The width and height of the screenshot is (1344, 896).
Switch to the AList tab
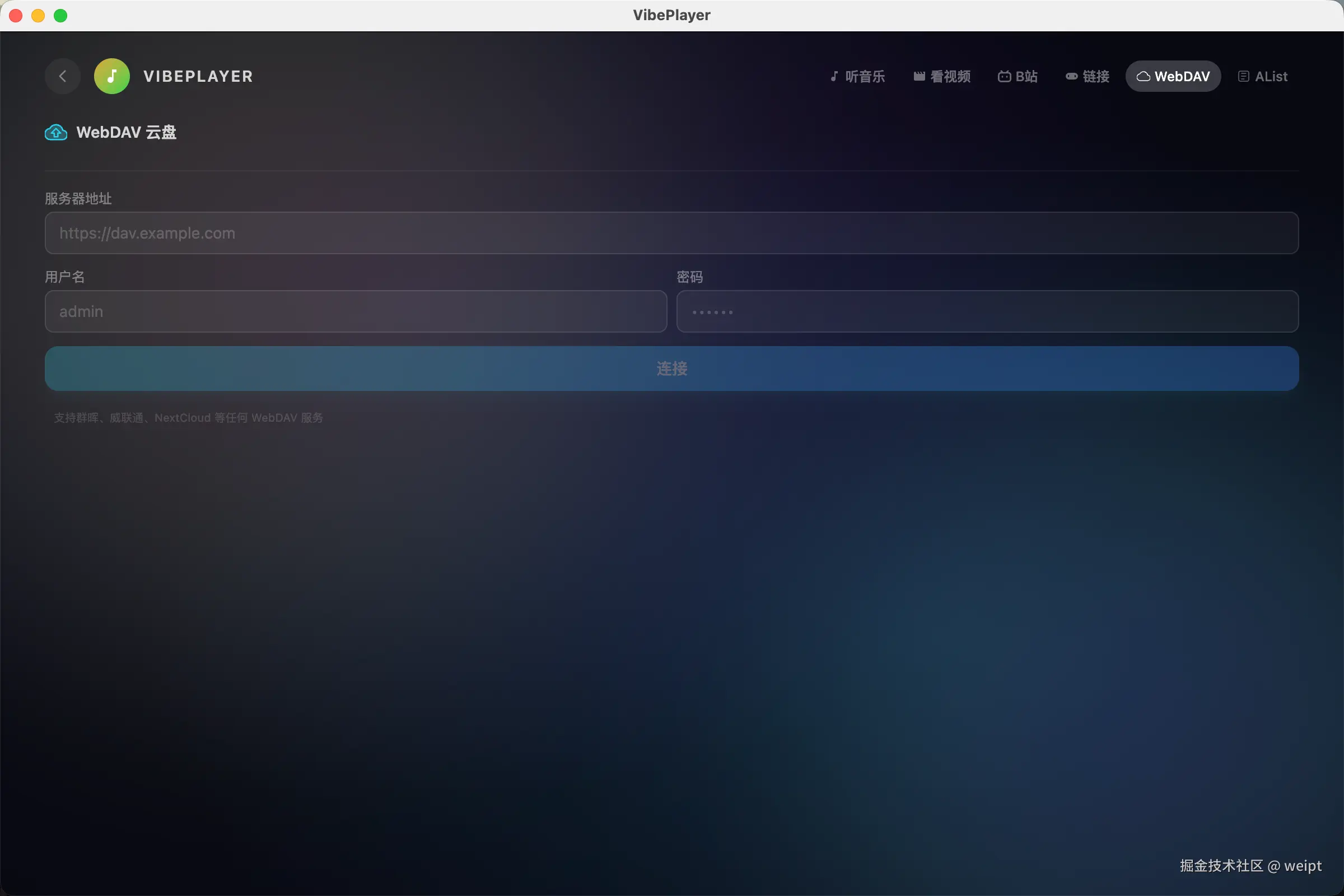pos(1263,76)
